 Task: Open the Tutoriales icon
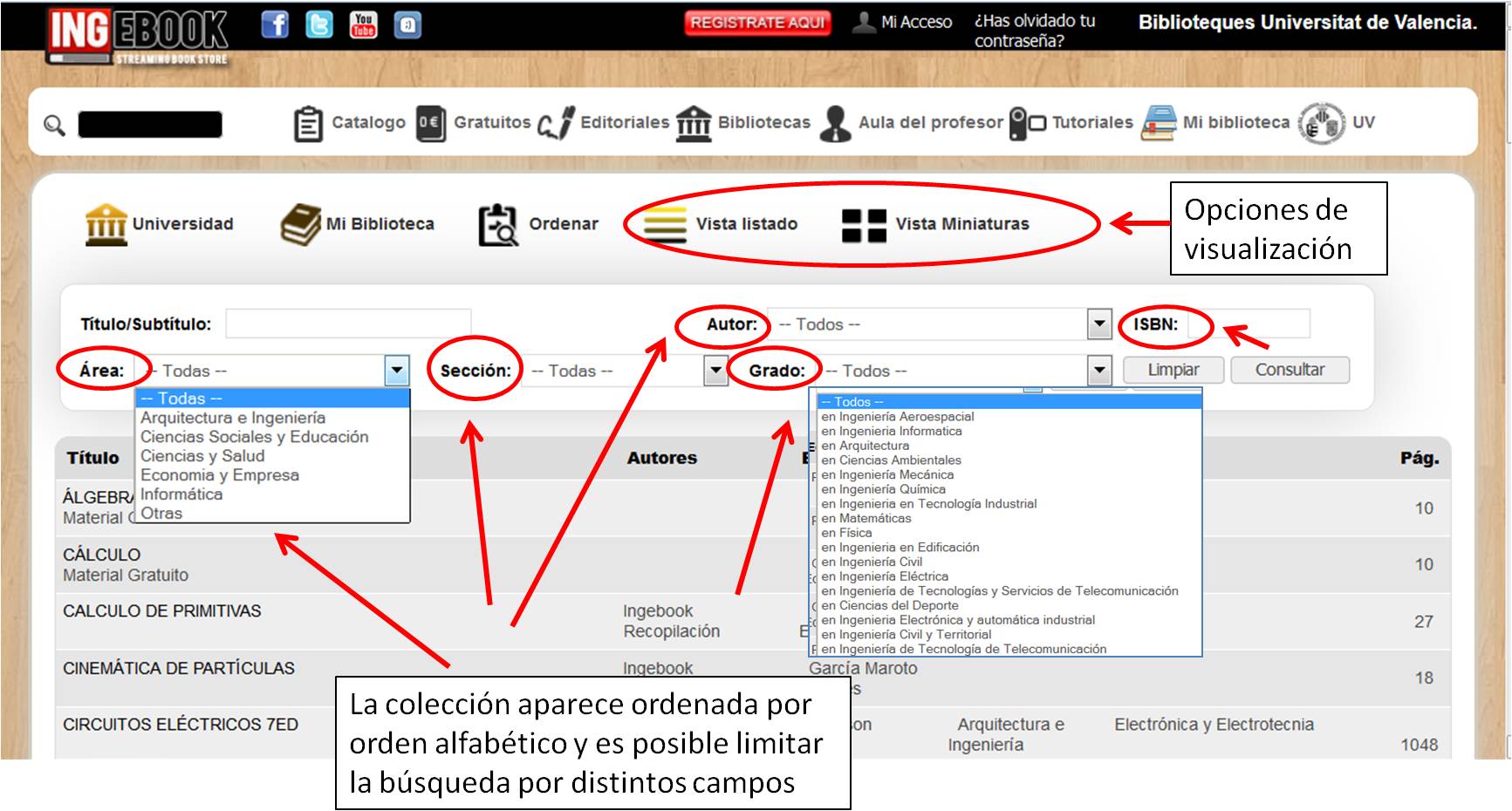(x=1027, y=123)
